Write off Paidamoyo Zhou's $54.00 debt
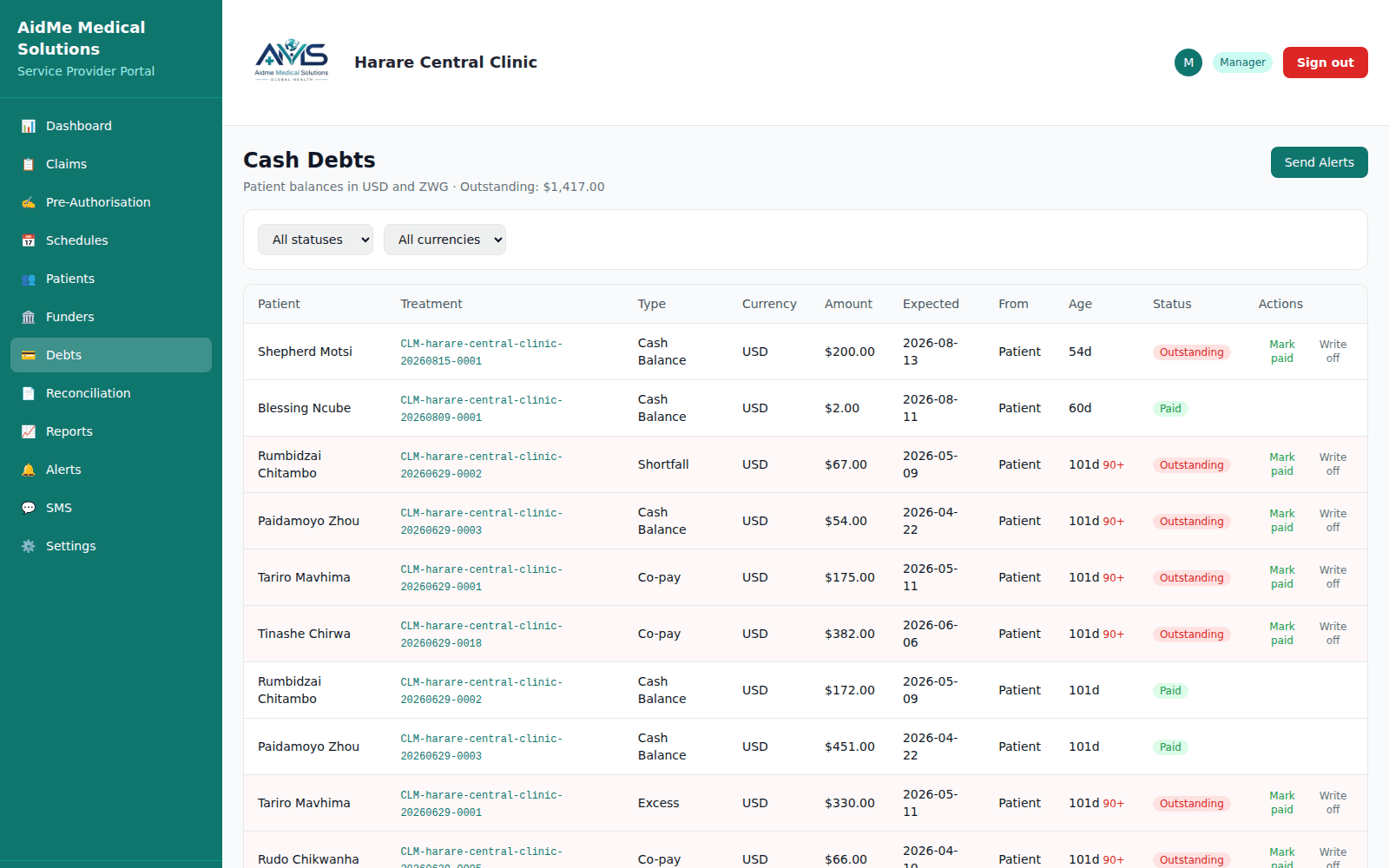This screenshot has height=868, width=1389. tap(1333, 521)
